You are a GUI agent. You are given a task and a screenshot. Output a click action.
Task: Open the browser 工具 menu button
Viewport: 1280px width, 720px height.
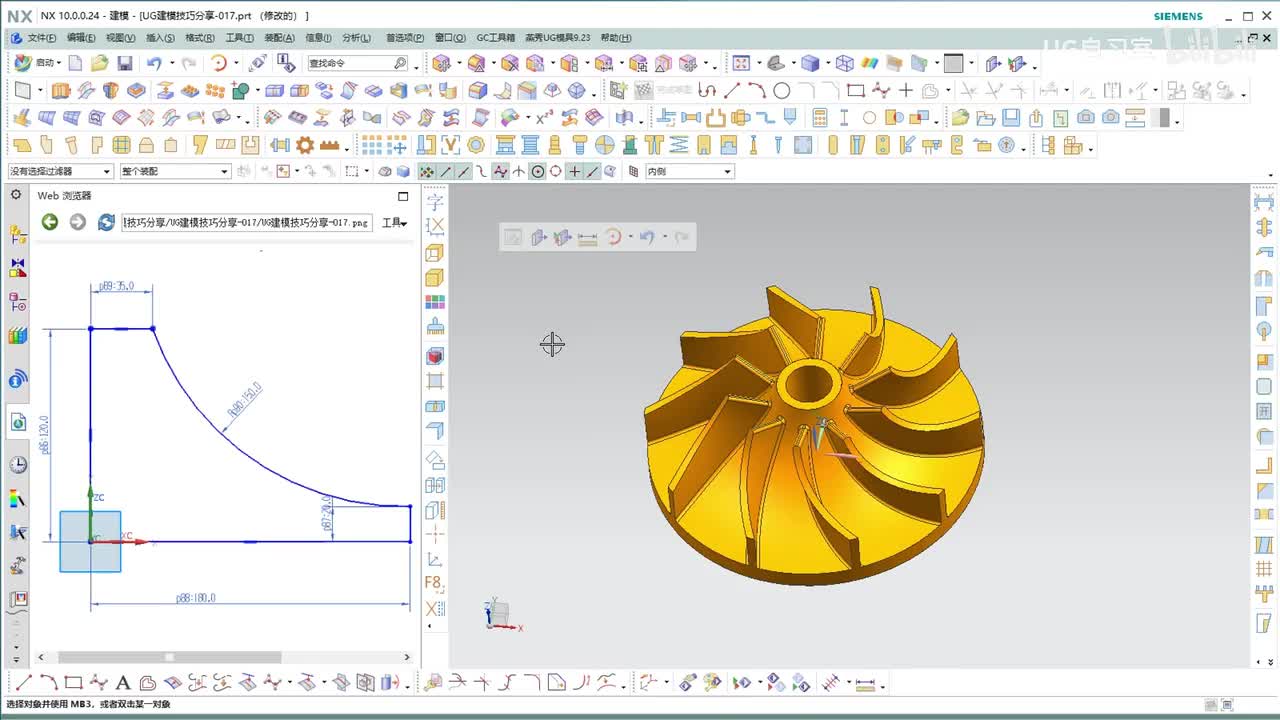click(x=395, y=222)
